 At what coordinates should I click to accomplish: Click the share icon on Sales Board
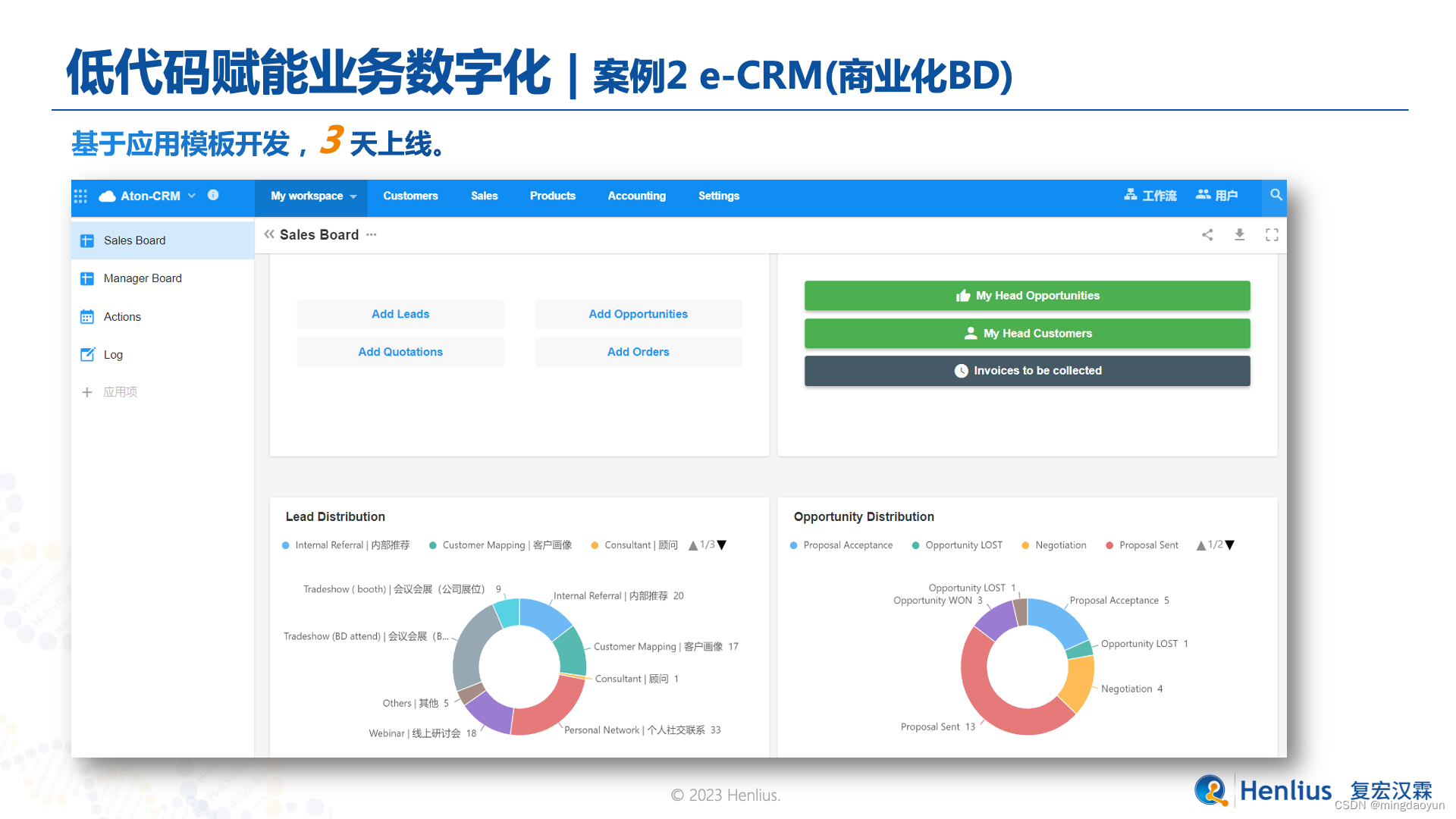pyautogui.click(x=1207, y=235)
